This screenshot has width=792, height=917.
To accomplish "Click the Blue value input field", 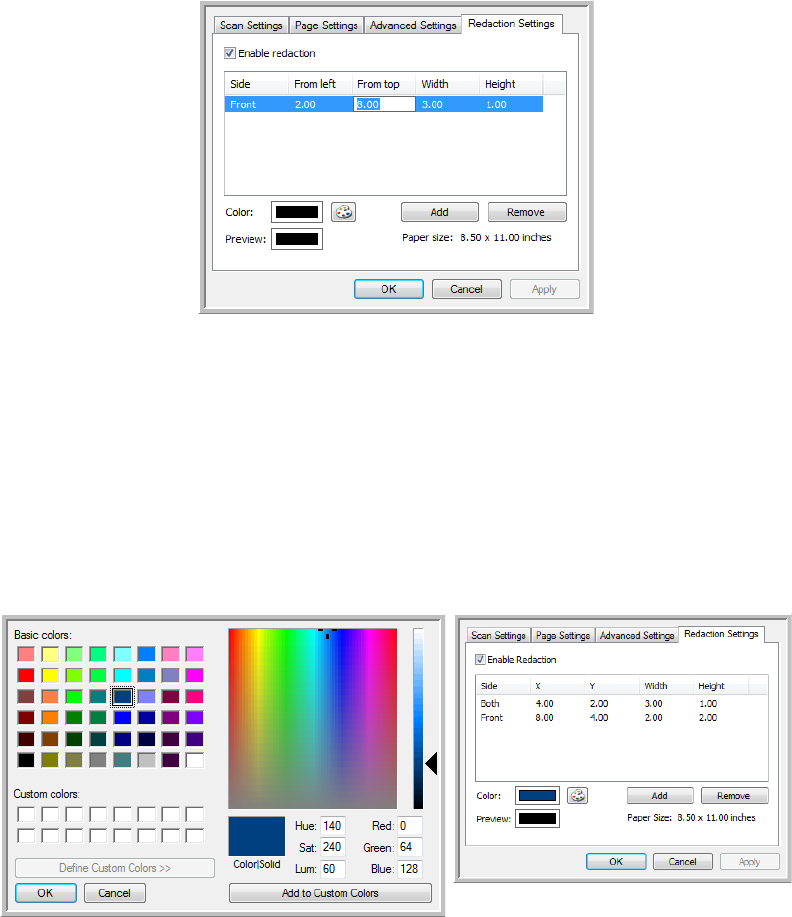I will pyautogui.click(x=409, y=868).
